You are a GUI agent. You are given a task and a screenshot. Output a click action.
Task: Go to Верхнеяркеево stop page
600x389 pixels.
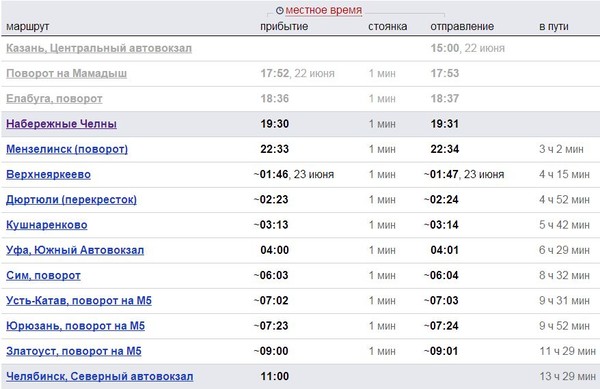tap(48, 174)
